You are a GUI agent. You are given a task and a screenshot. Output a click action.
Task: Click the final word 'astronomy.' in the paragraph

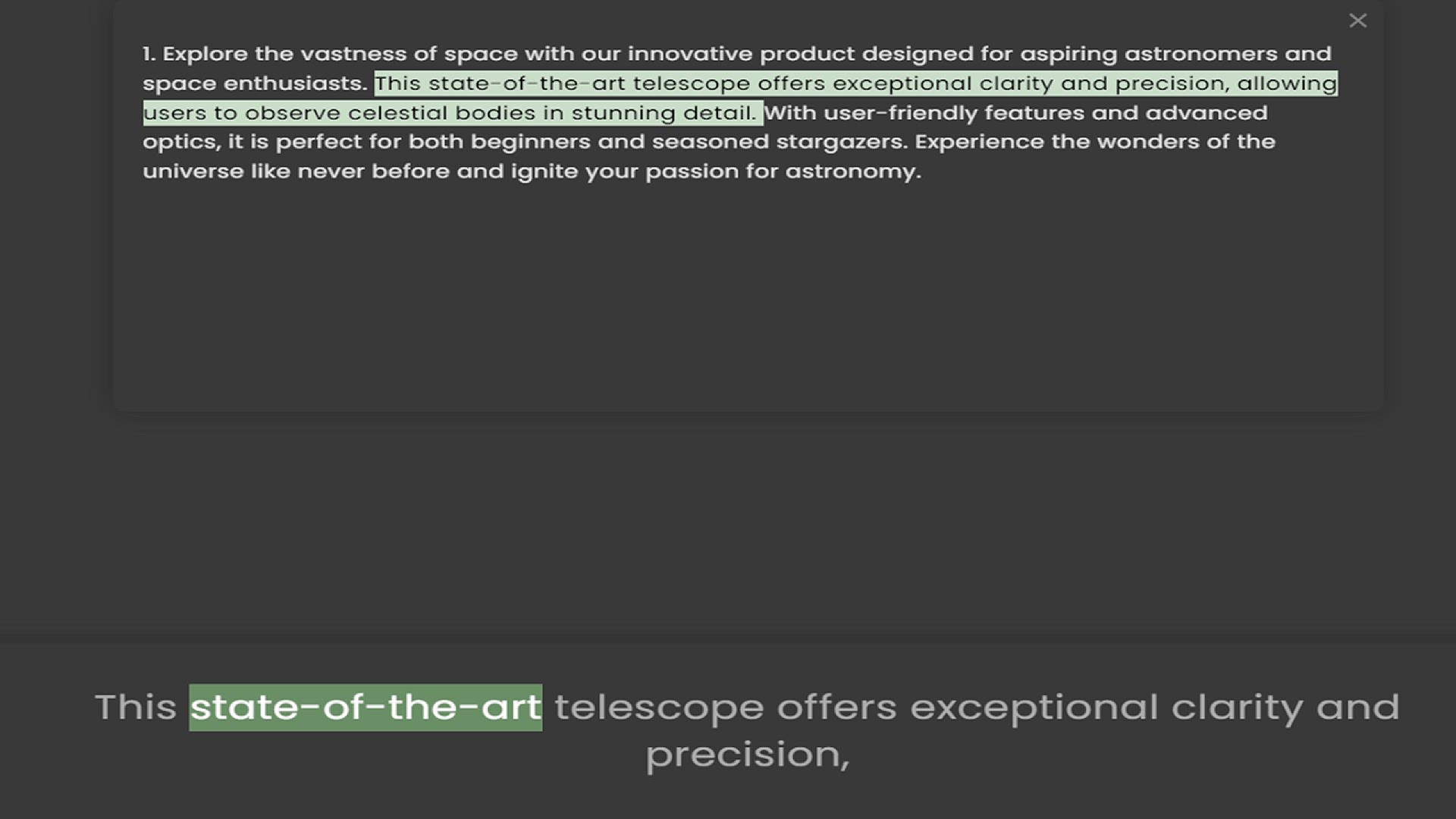(852, 171)
